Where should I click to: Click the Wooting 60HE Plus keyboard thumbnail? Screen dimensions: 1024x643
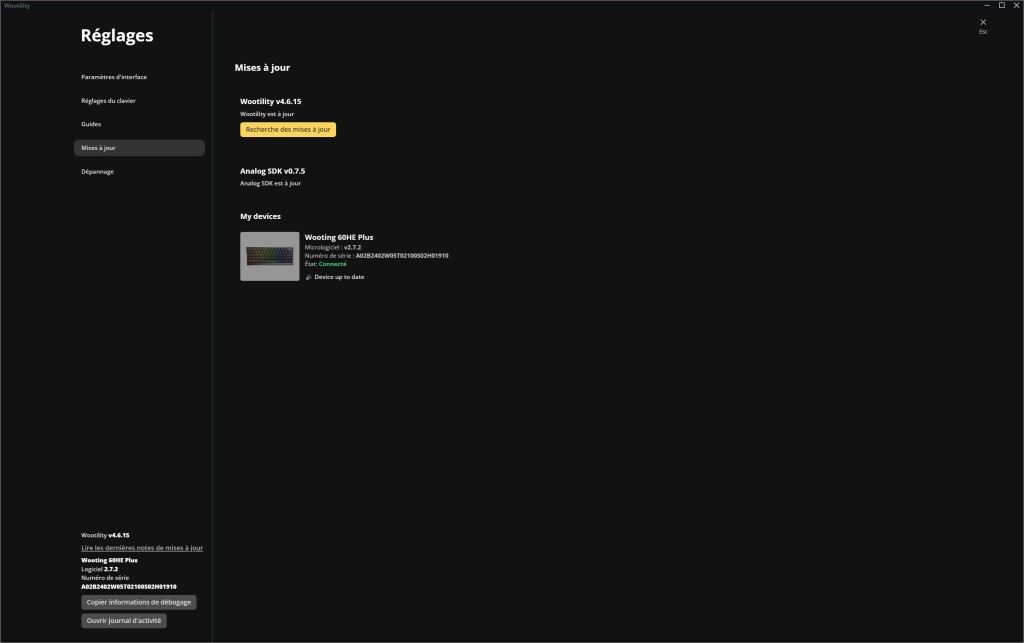tap(270, 257)
